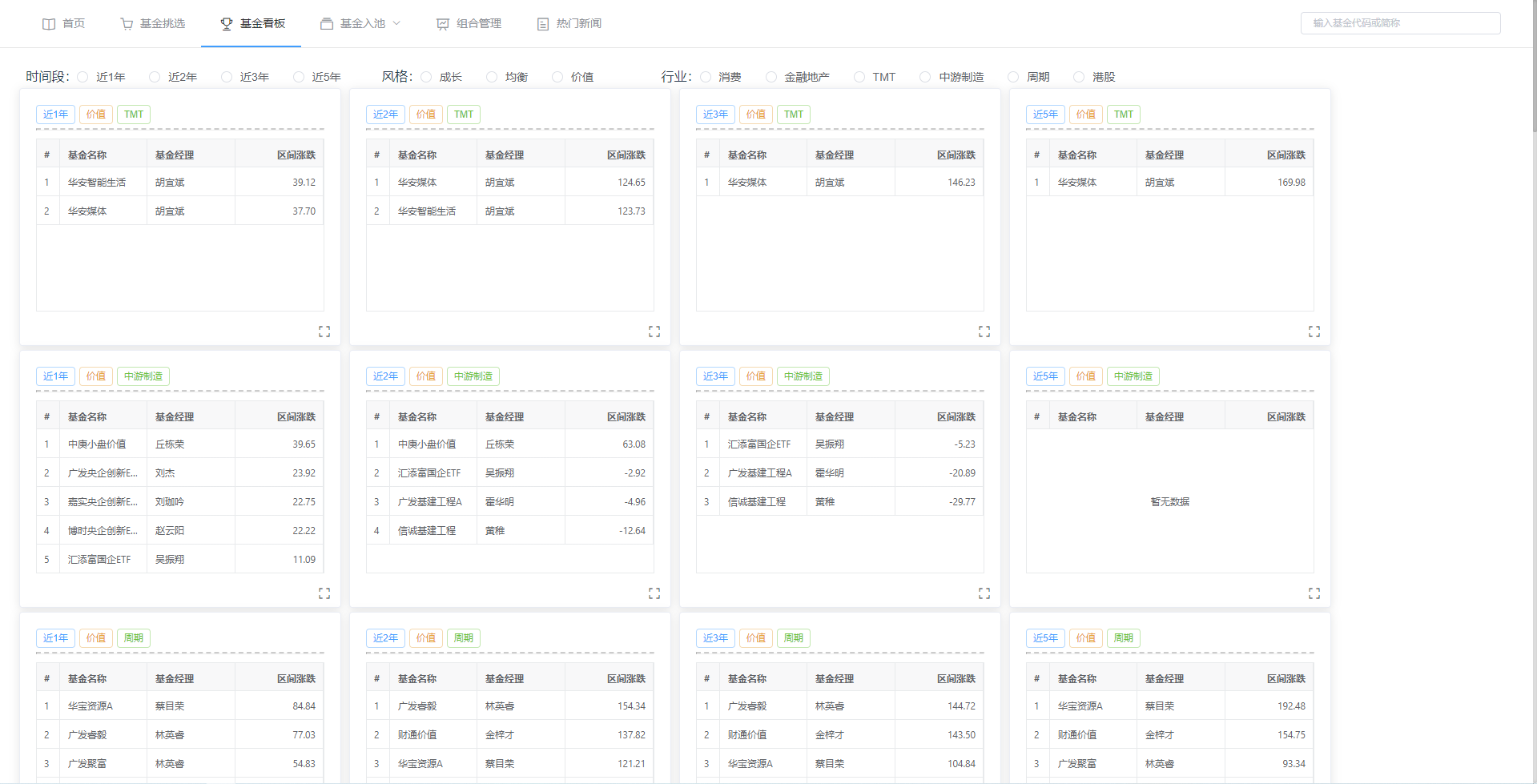Click the 基金看板 trophy icon

click(227, 24)
